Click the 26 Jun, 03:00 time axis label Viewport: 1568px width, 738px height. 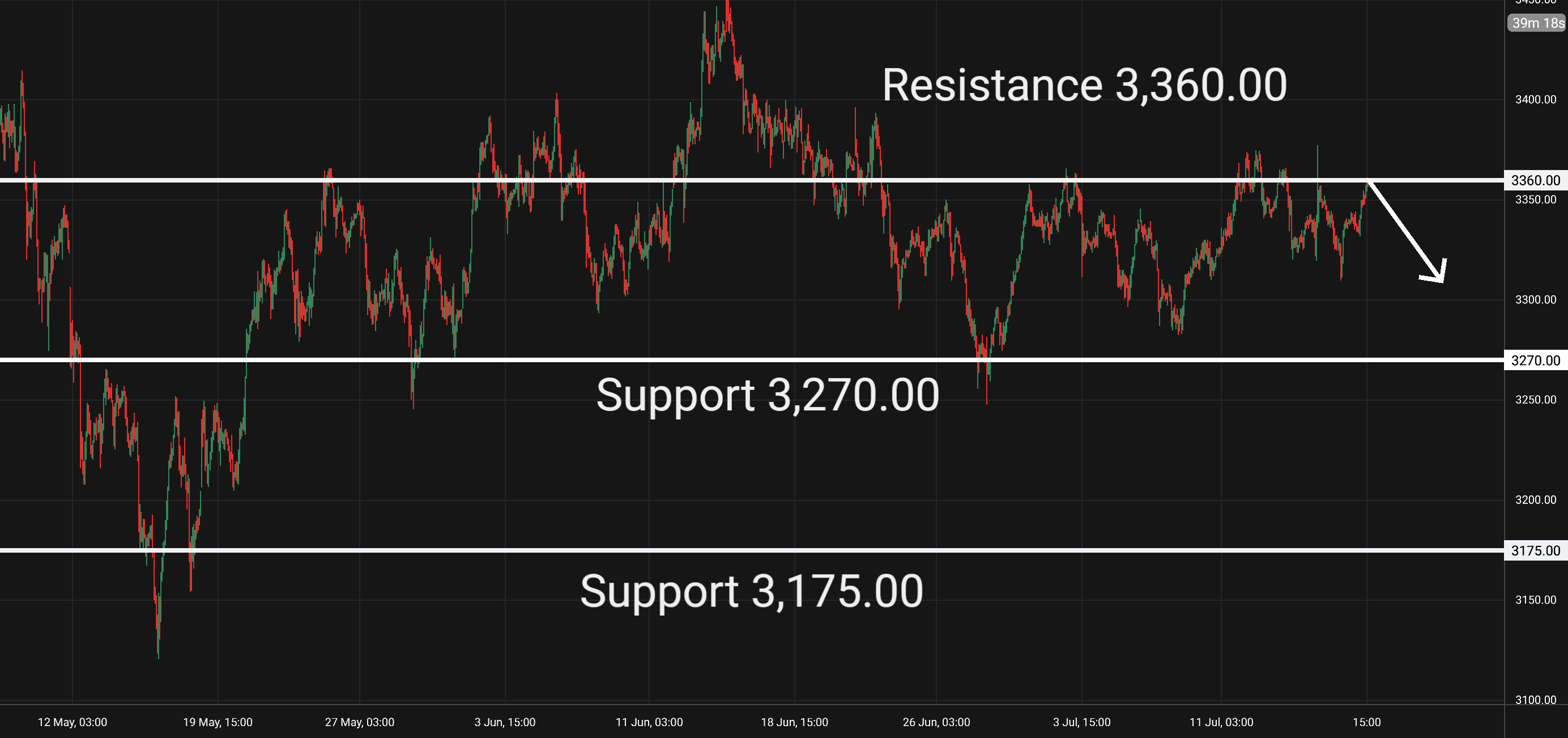[x=937, y=722]
